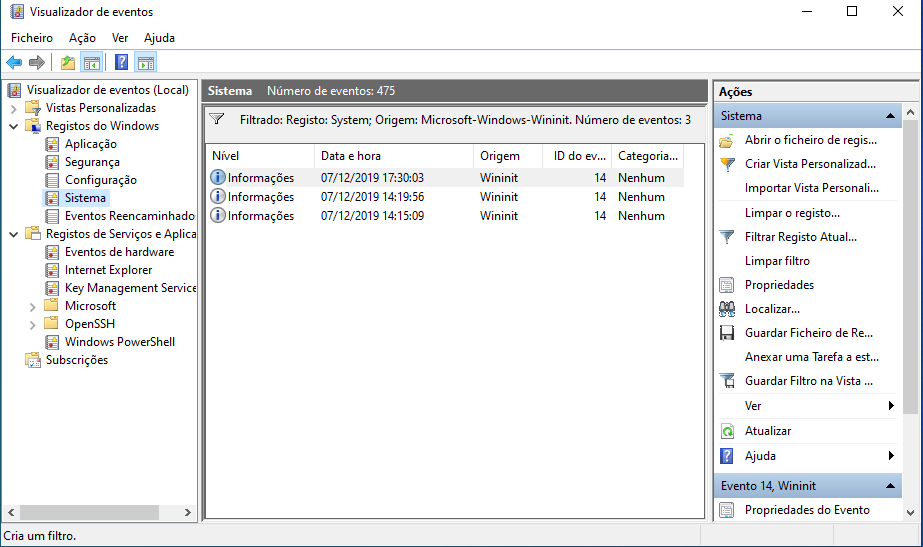The height and width of the screenshot is (547, 923).
Task: Click the Forward arrow toolbar icon
Action: [x=37, y=62]
